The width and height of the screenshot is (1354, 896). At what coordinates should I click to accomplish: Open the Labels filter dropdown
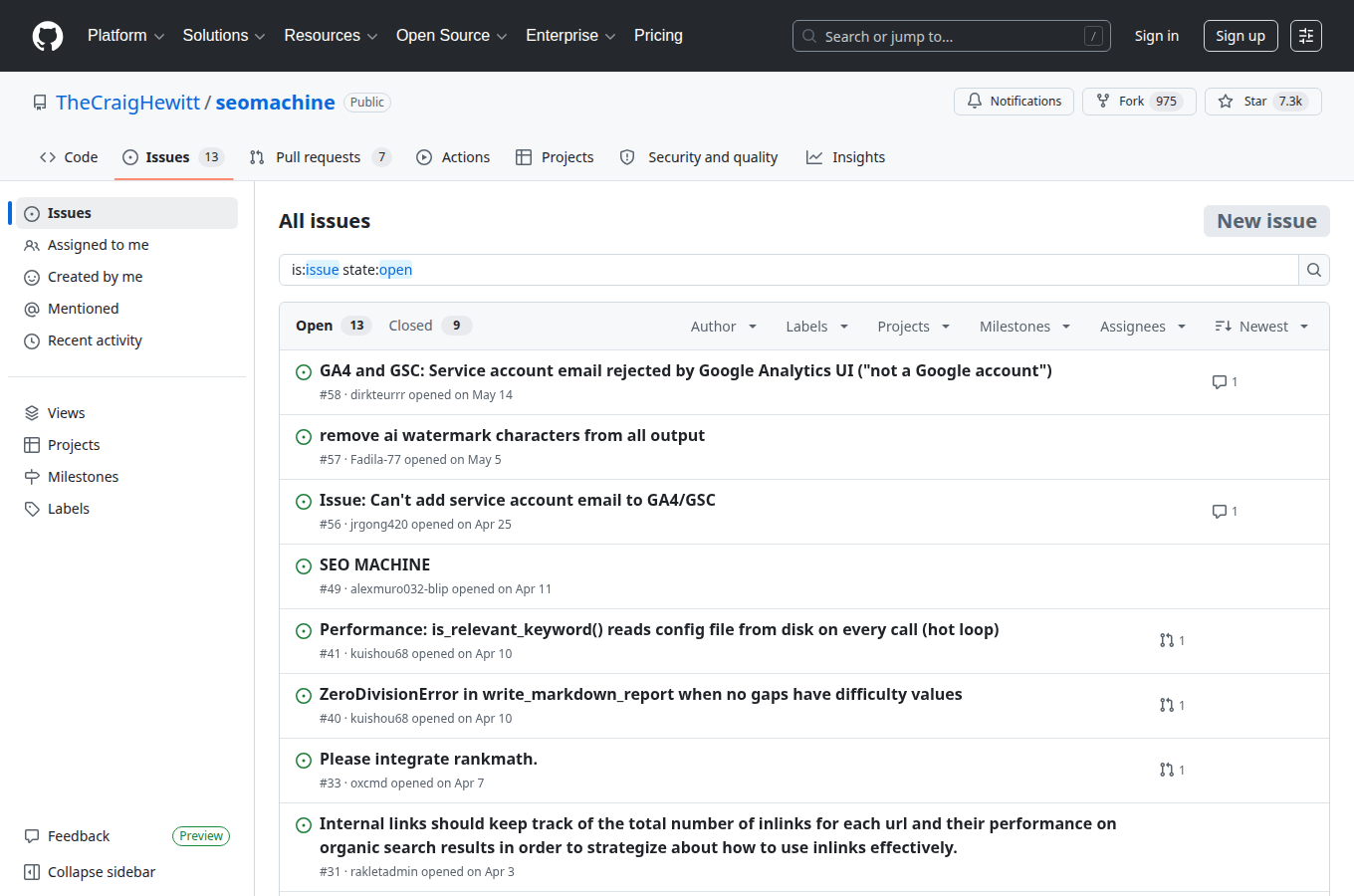tap(816, 327)
